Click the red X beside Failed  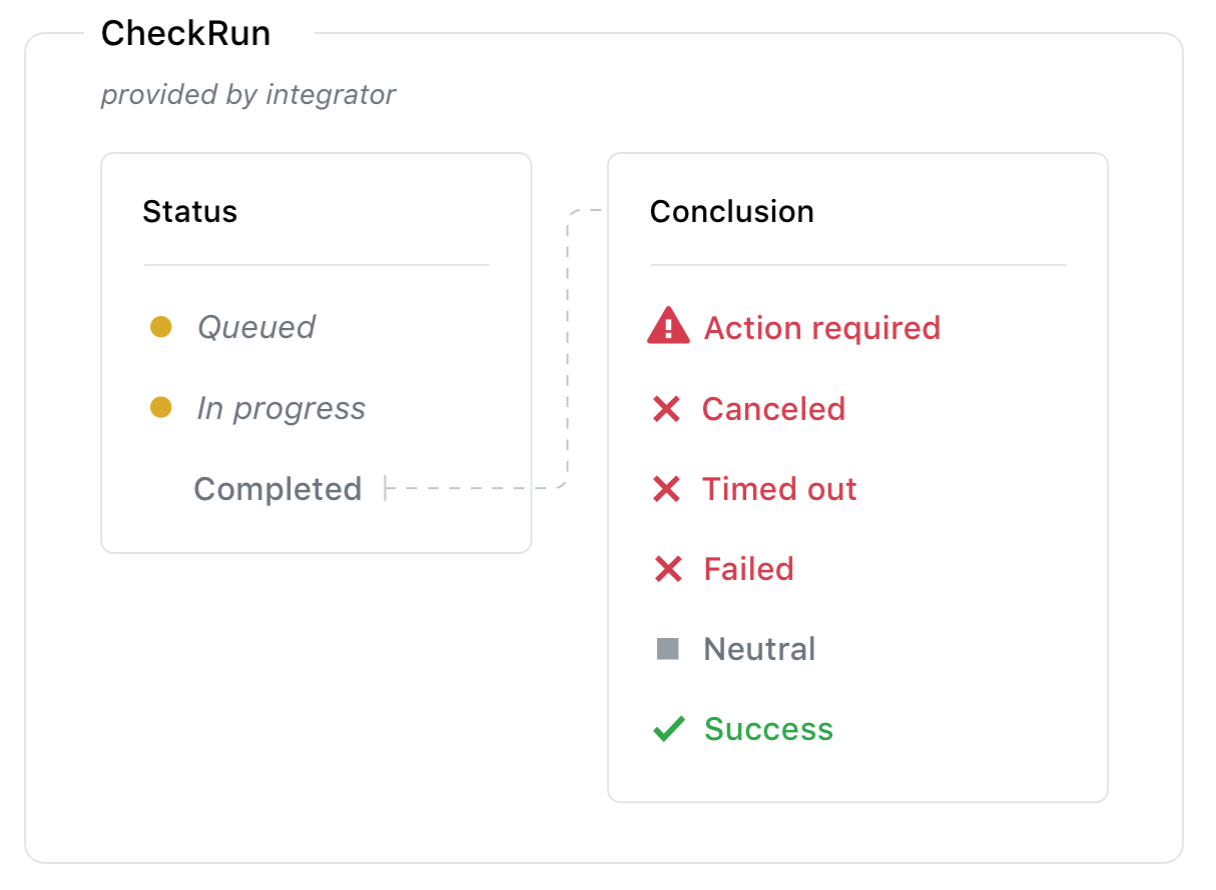(667, 569)
